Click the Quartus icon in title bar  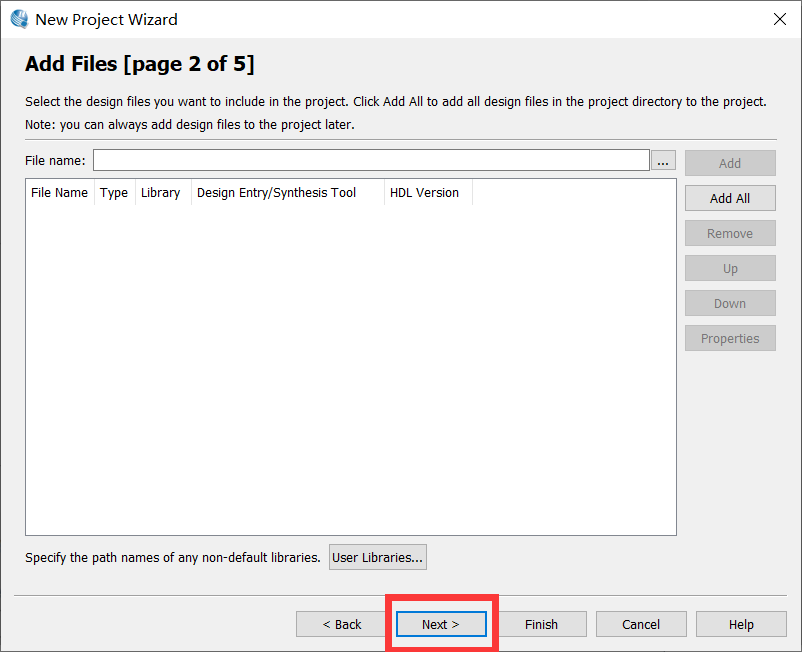[19, 19]
